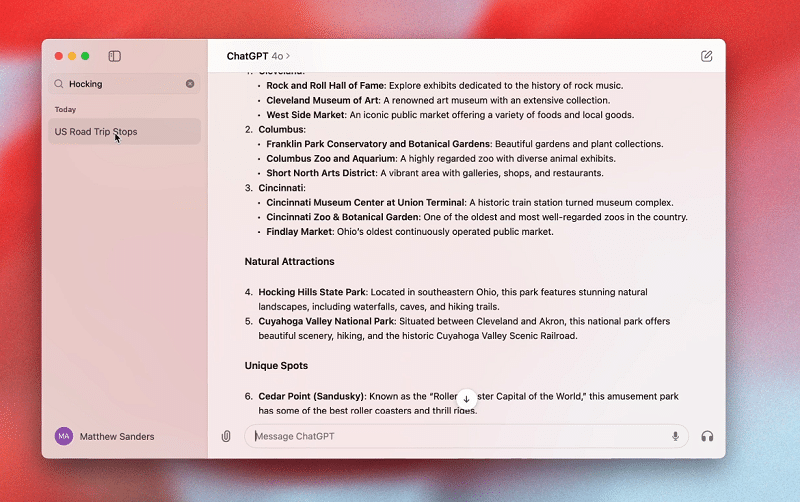Image resolution: width=800 pixels, height=502 pixels.
Task: Open Matthew Sanders account menu
Action: (x=105, y=437)
